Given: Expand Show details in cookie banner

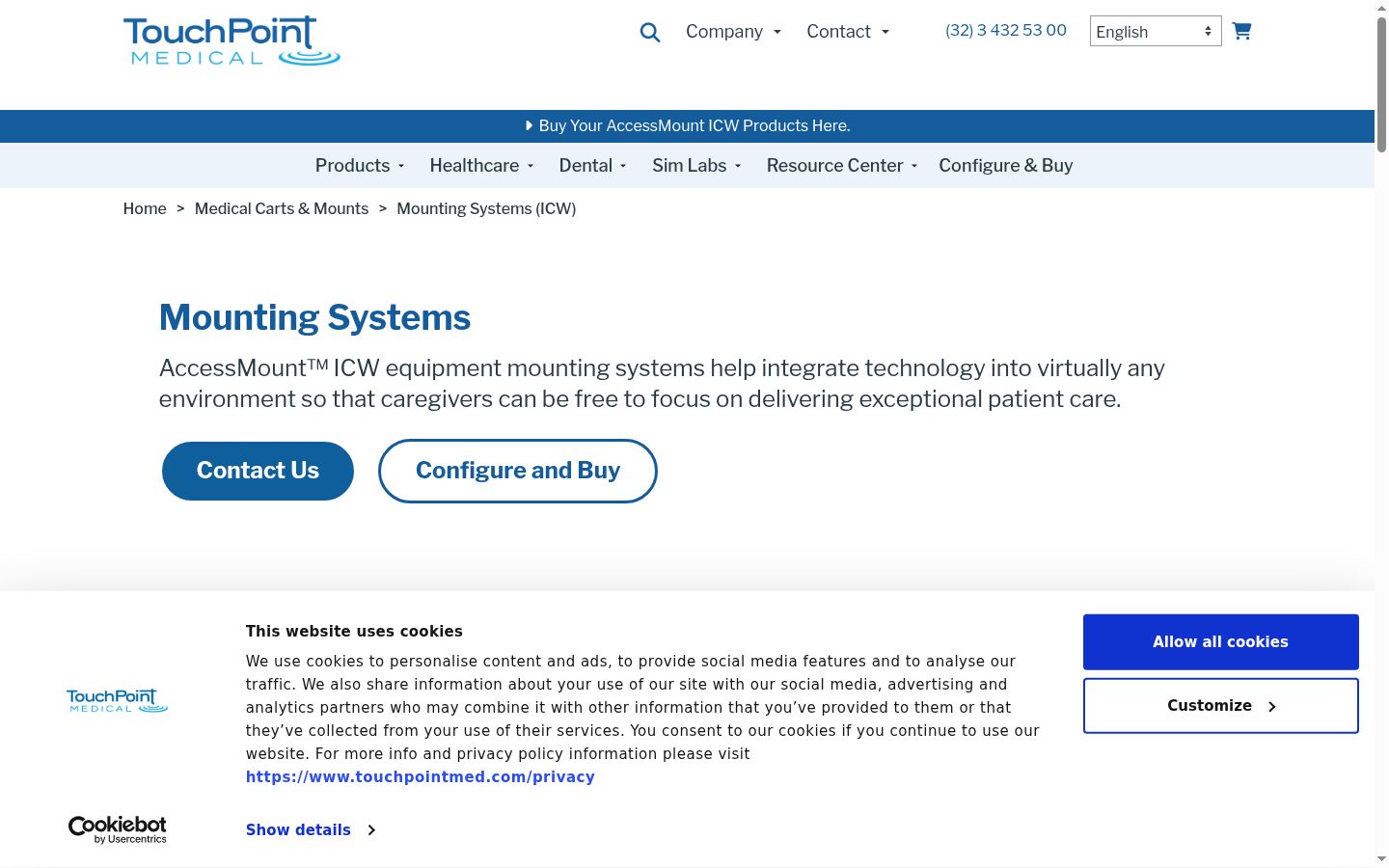Looking at the screenshot, I should point(311,830).
